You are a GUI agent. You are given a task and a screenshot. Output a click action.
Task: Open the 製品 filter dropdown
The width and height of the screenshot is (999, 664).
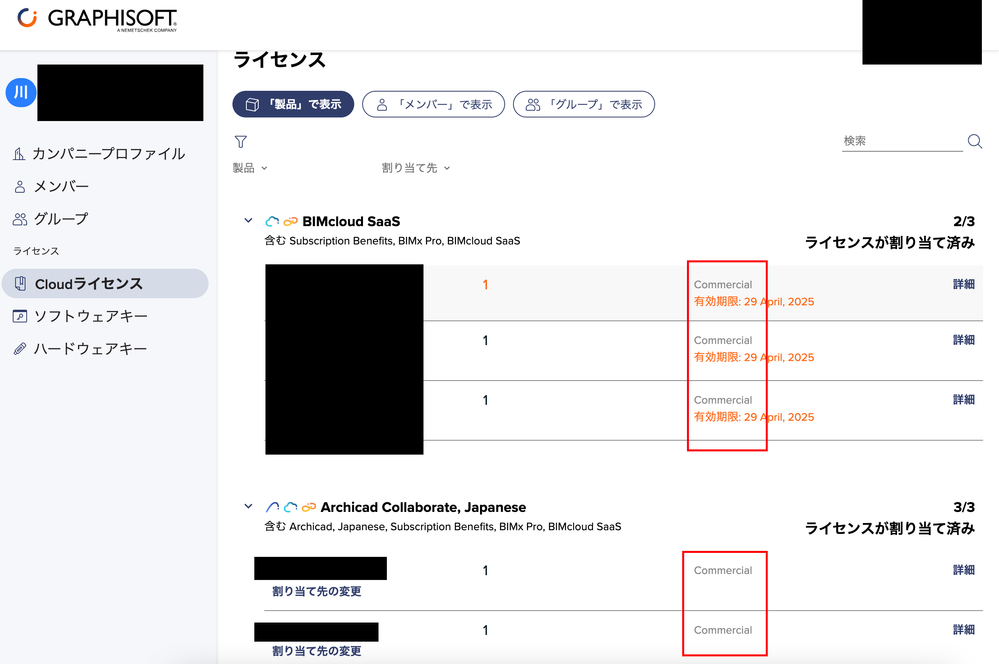tap(250, 168)
